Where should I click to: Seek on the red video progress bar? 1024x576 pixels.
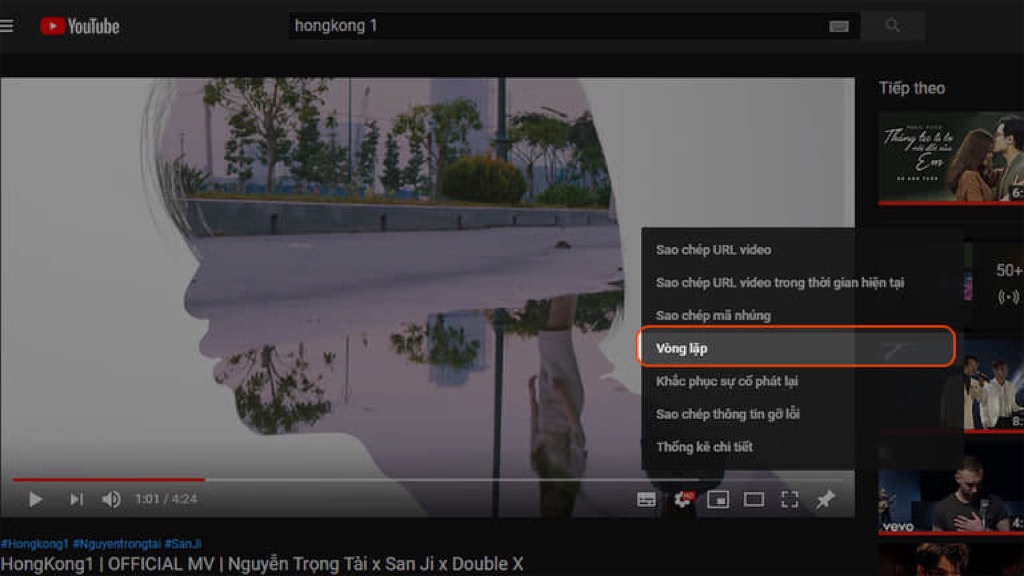(108, 479)
